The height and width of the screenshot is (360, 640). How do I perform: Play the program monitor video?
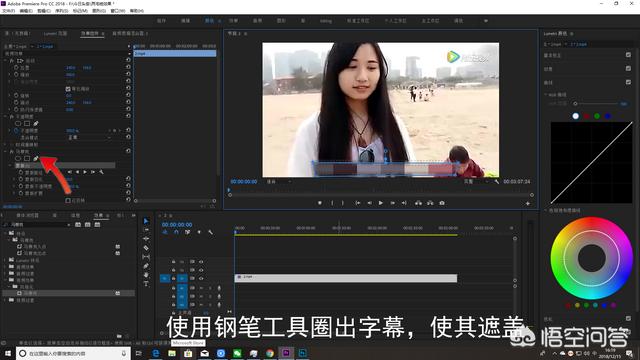click(381, 203)
